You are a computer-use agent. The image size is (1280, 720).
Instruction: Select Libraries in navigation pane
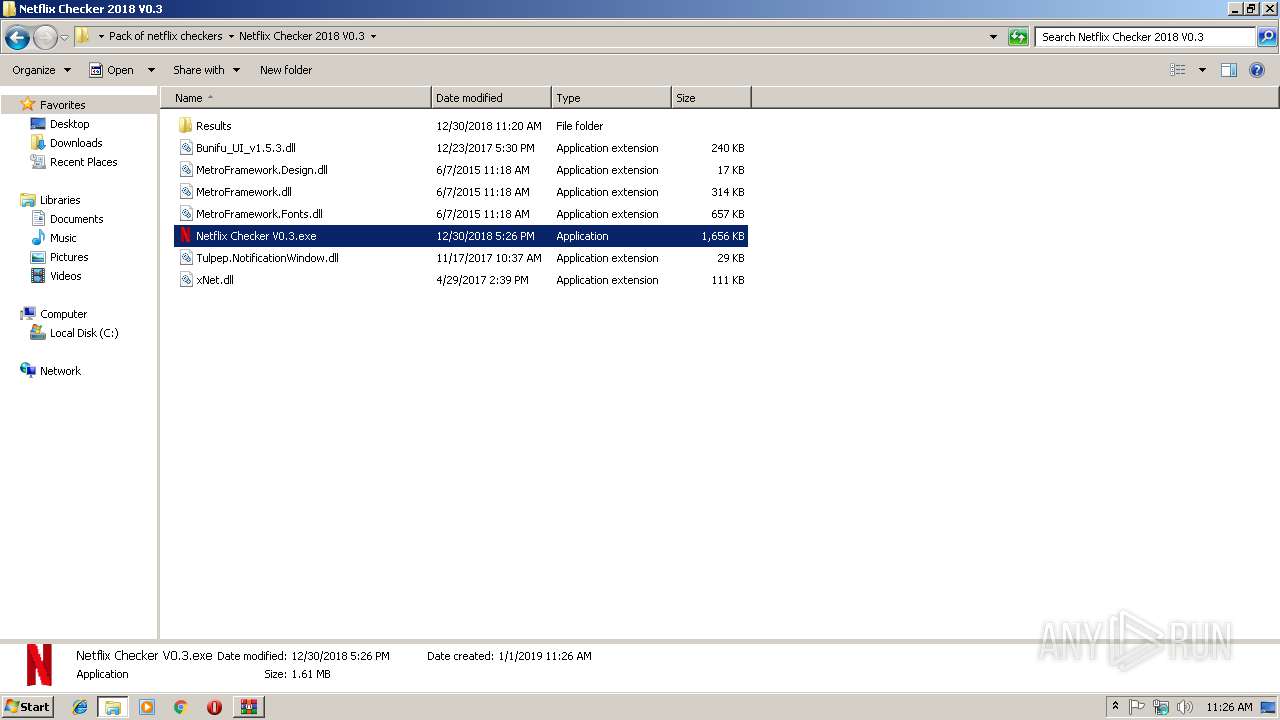pyautogui.click(x=60, y=200)
